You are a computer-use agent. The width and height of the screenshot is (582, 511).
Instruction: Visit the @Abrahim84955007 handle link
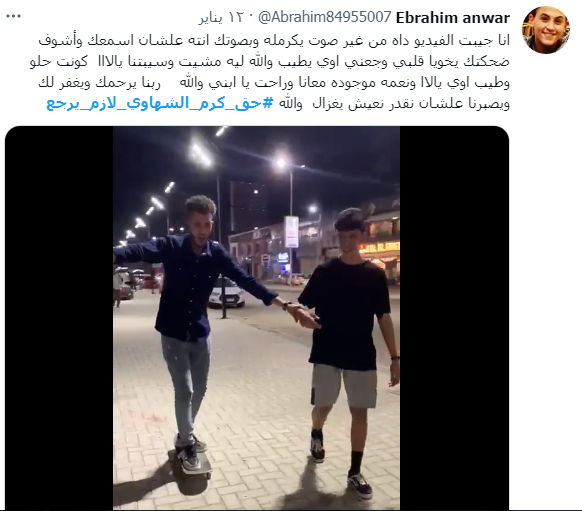tap(324, 17)
